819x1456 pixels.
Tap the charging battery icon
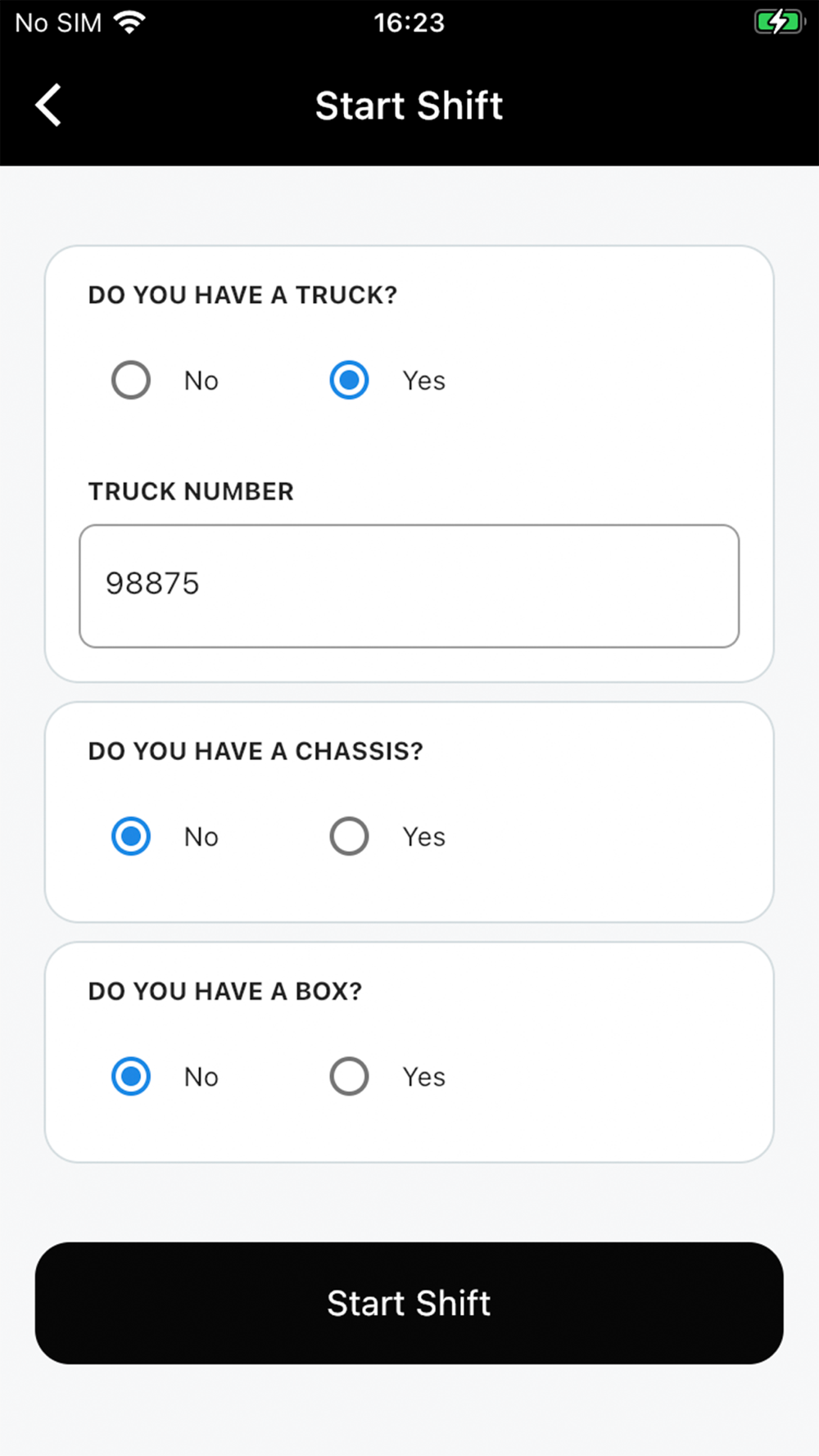coord(778,22)
